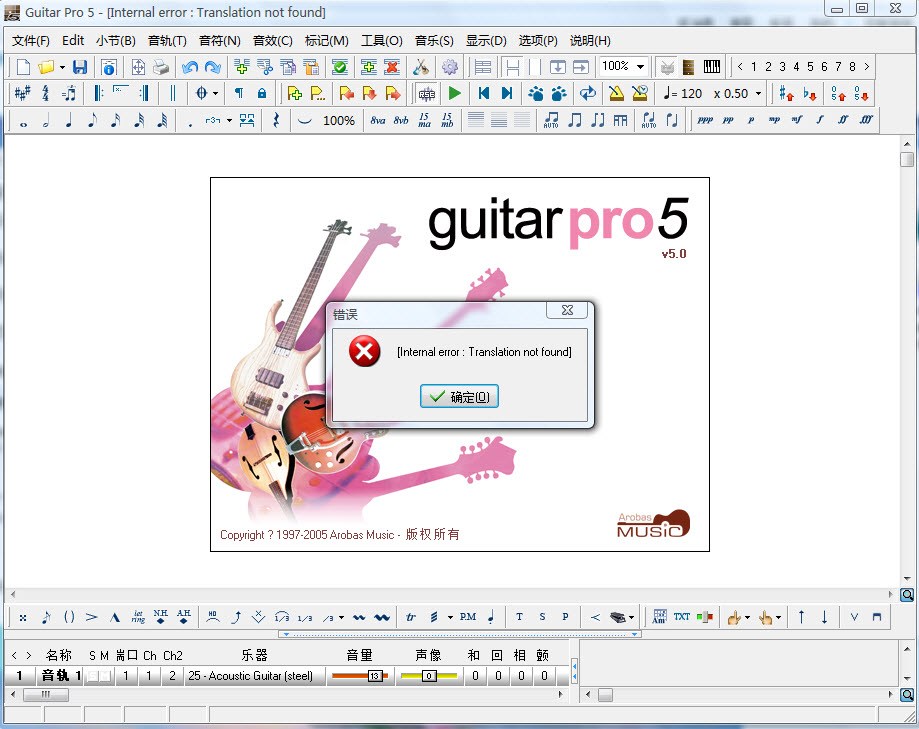Image resolution: width=919 pixels, height=729 pixels.
Task: Close the 错误 error dialog
Action: 567,310
